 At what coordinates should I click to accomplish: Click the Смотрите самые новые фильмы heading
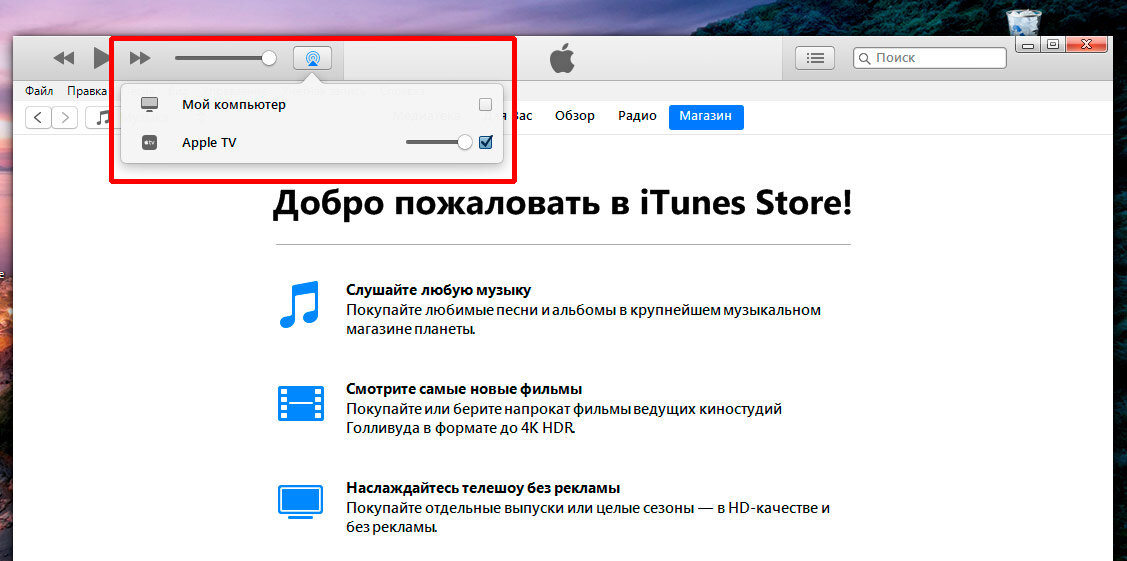pyautogui.click(x=464, y=389)
